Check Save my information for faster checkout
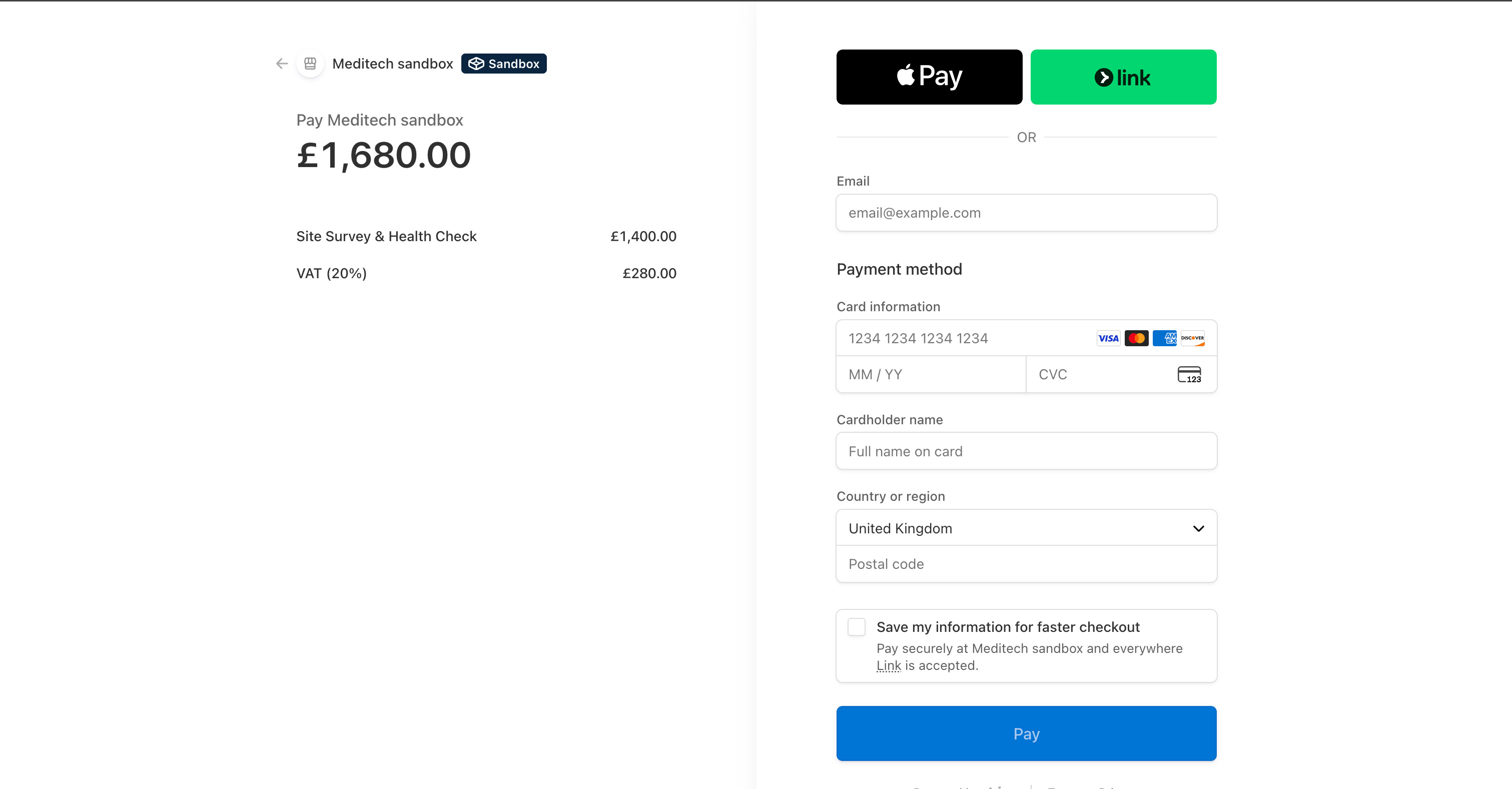 [857, 627]
